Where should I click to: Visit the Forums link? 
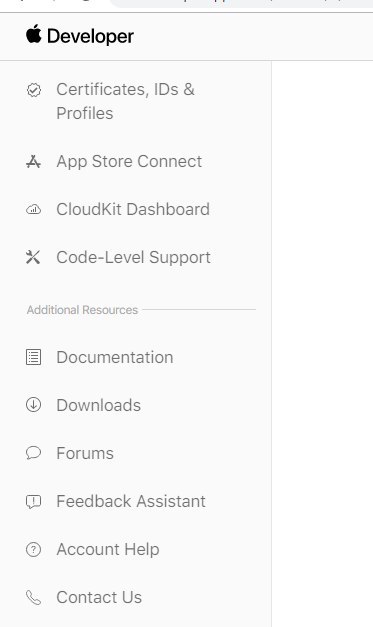coord(85,453)
